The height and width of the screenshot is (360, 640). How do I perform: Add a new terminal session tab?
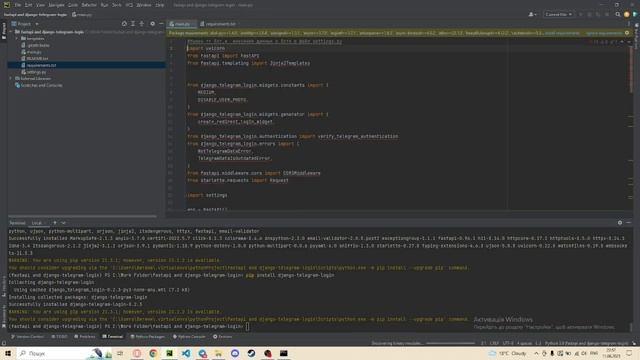coord(55,223)
